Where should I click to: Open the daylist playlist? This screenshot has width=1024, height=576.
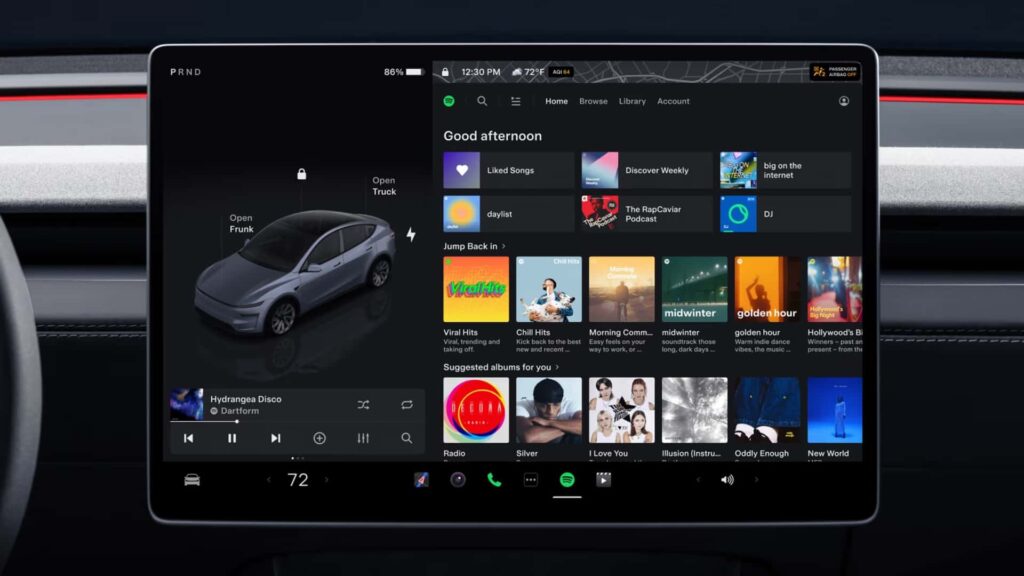(509, 214)
